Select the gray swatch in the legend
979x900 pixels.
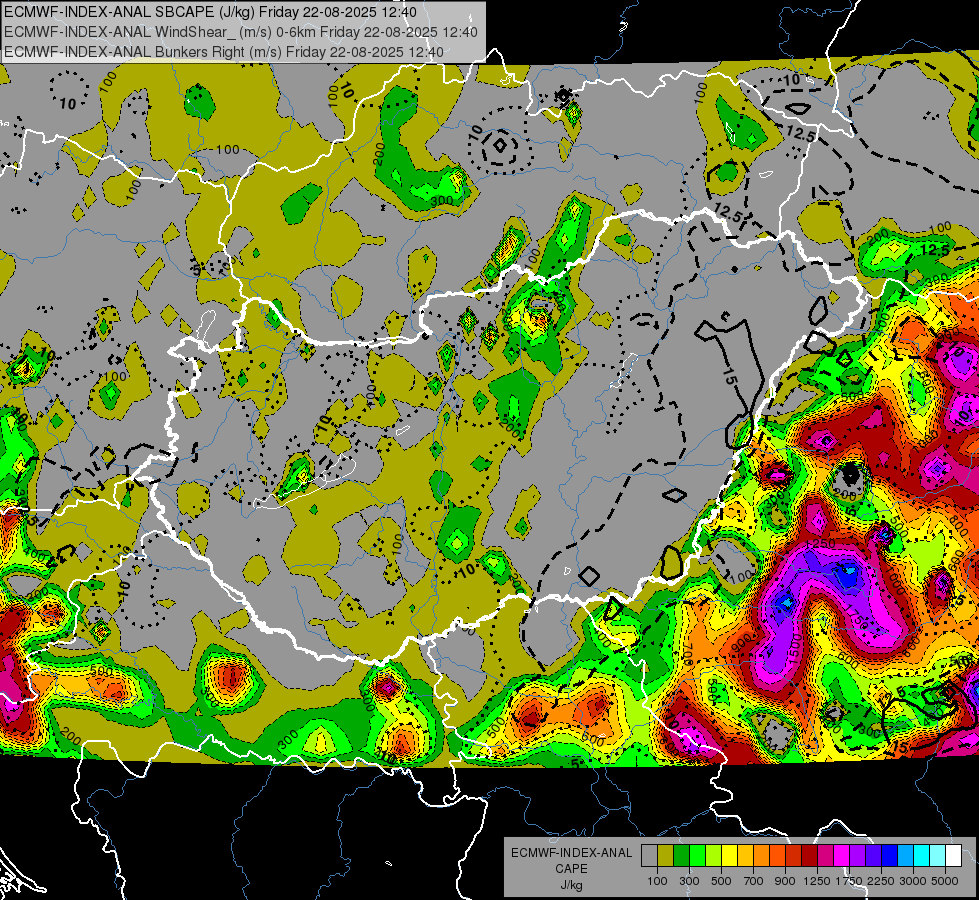[649, 855]
